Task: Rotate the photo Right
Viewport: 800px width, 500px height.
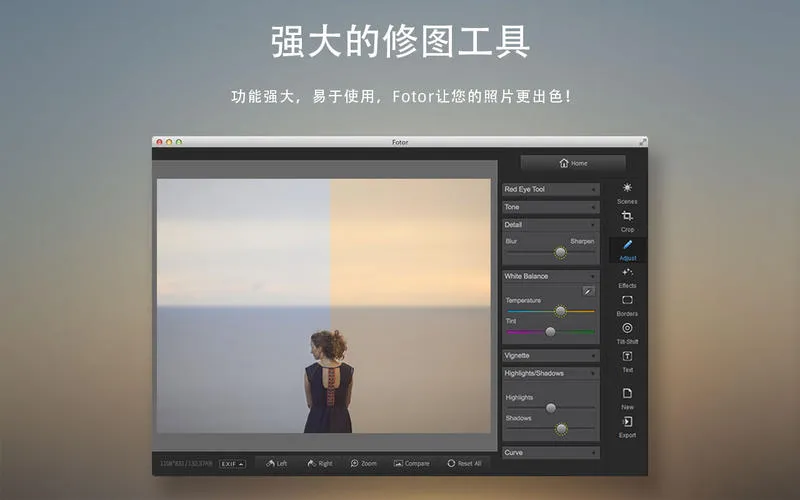Action: pos(319,463)
